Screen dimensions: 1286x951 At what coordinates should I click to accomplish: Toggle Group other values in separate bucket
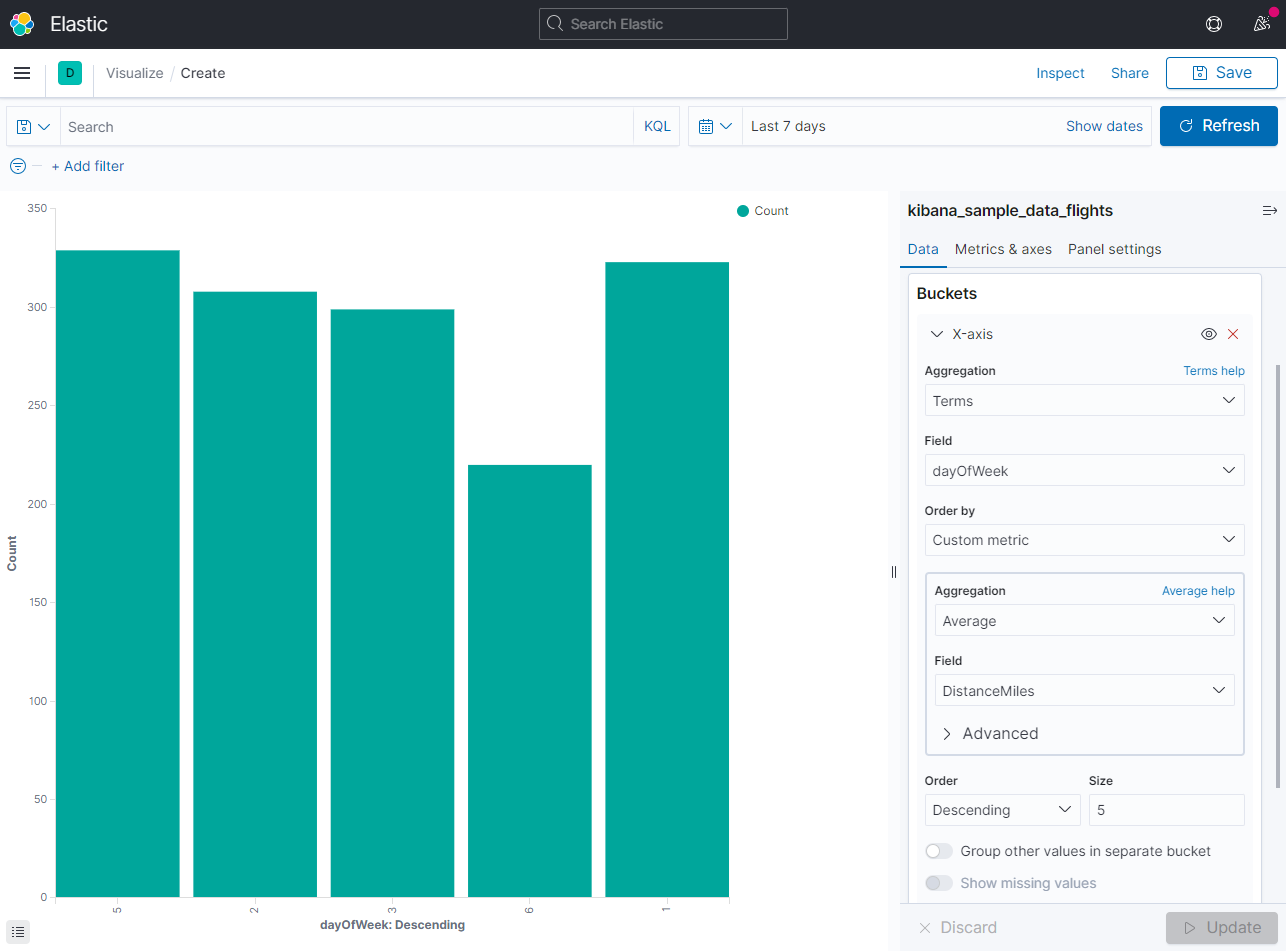click(939, 851)
